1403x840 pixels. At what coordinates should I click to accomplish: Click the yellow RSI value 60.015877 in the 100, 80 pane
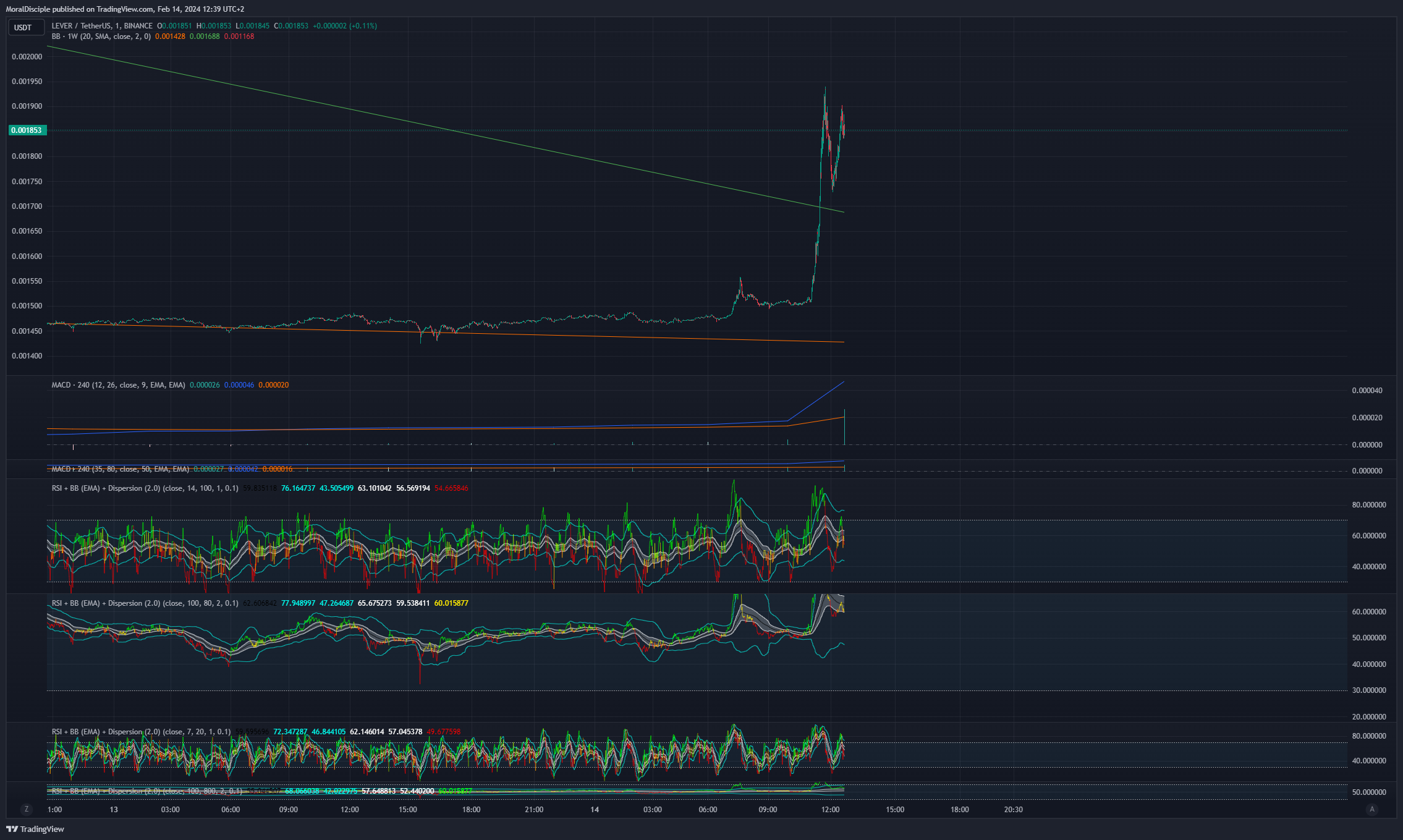452,603
